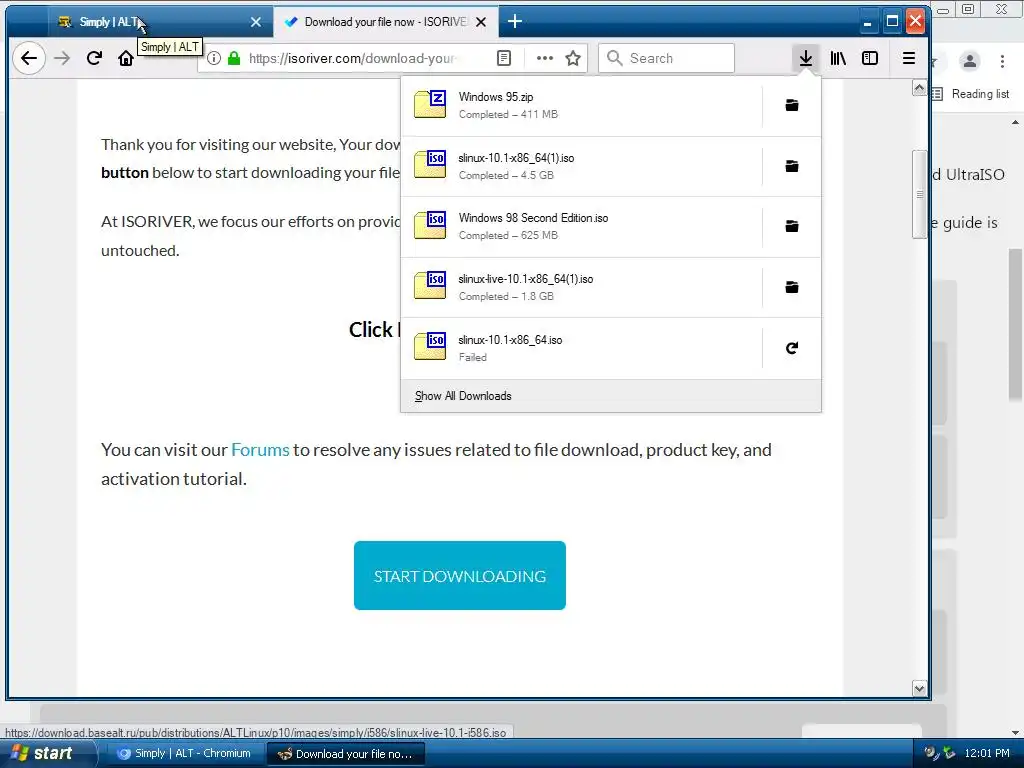Click the Windows 98 Second Edition iso icon
1024x768 pixels.
pyautogui.click(x=430, y=226)
